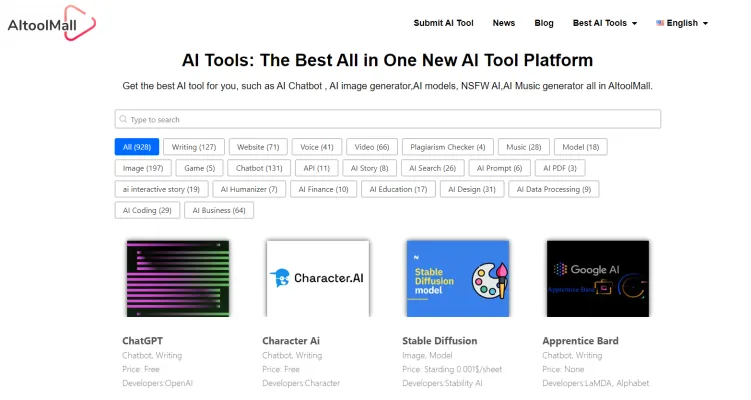Click the Apprentice Bard title link
Image resolution: width=751 pixels, height=400 pixels.
tap(580, 341)
